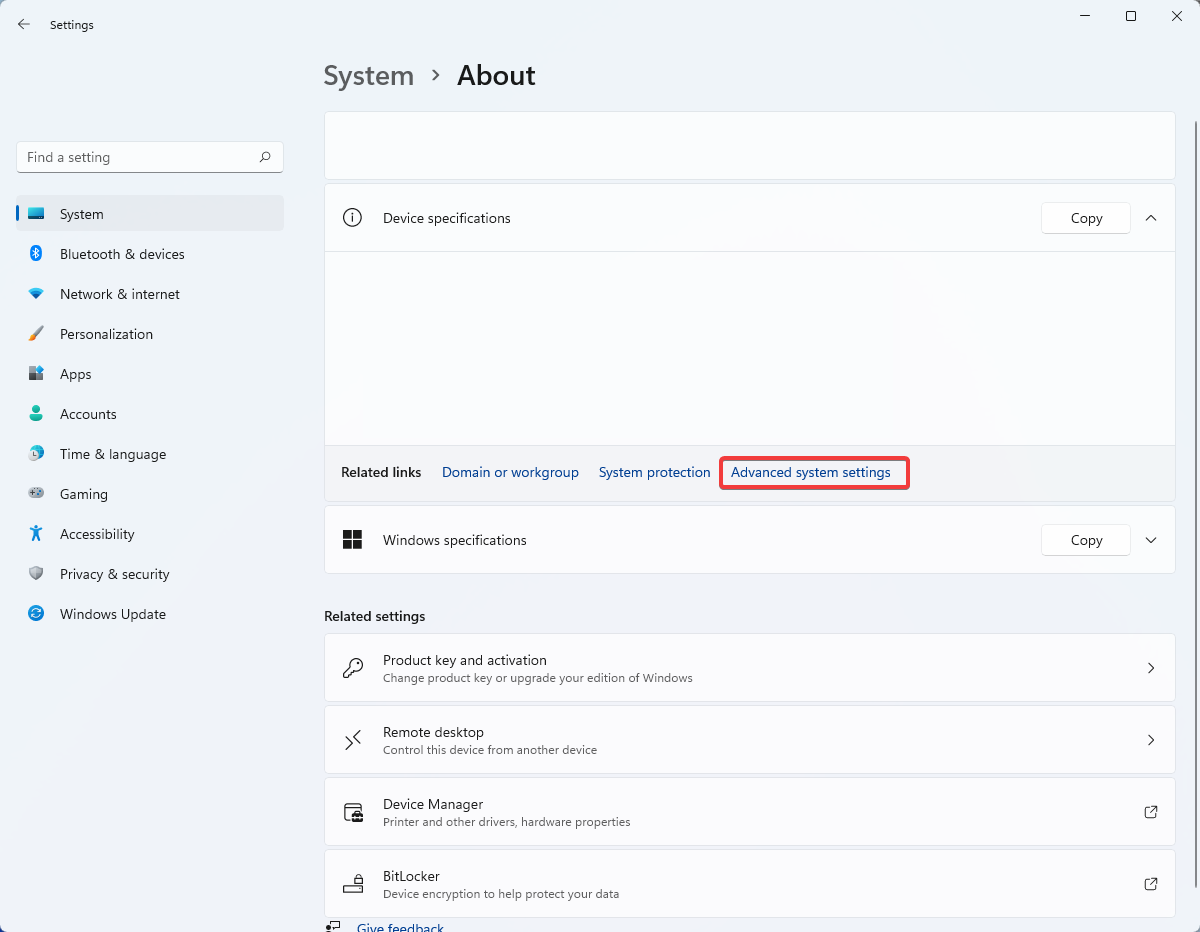The image size is (1200, 932).
Task: Expand the Windows specifications section
Action: [x=1151, y=540]
